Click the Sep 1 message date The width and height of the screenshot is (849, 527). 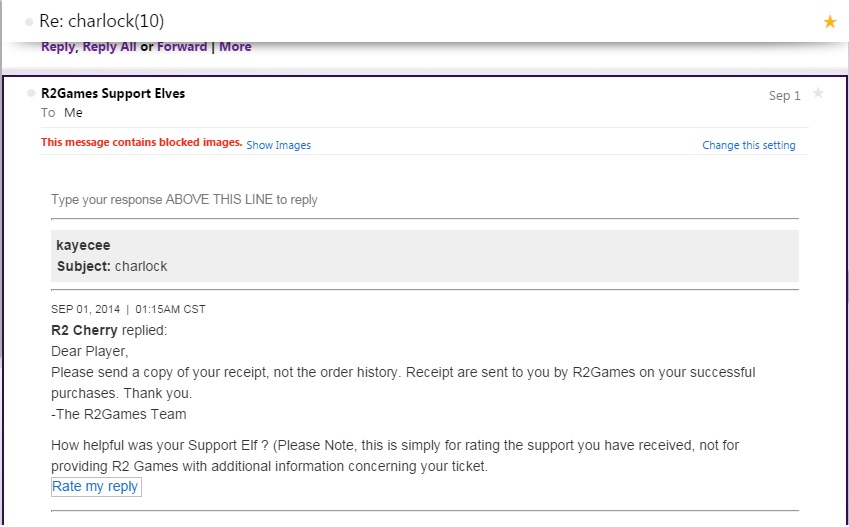pos(784,96)
